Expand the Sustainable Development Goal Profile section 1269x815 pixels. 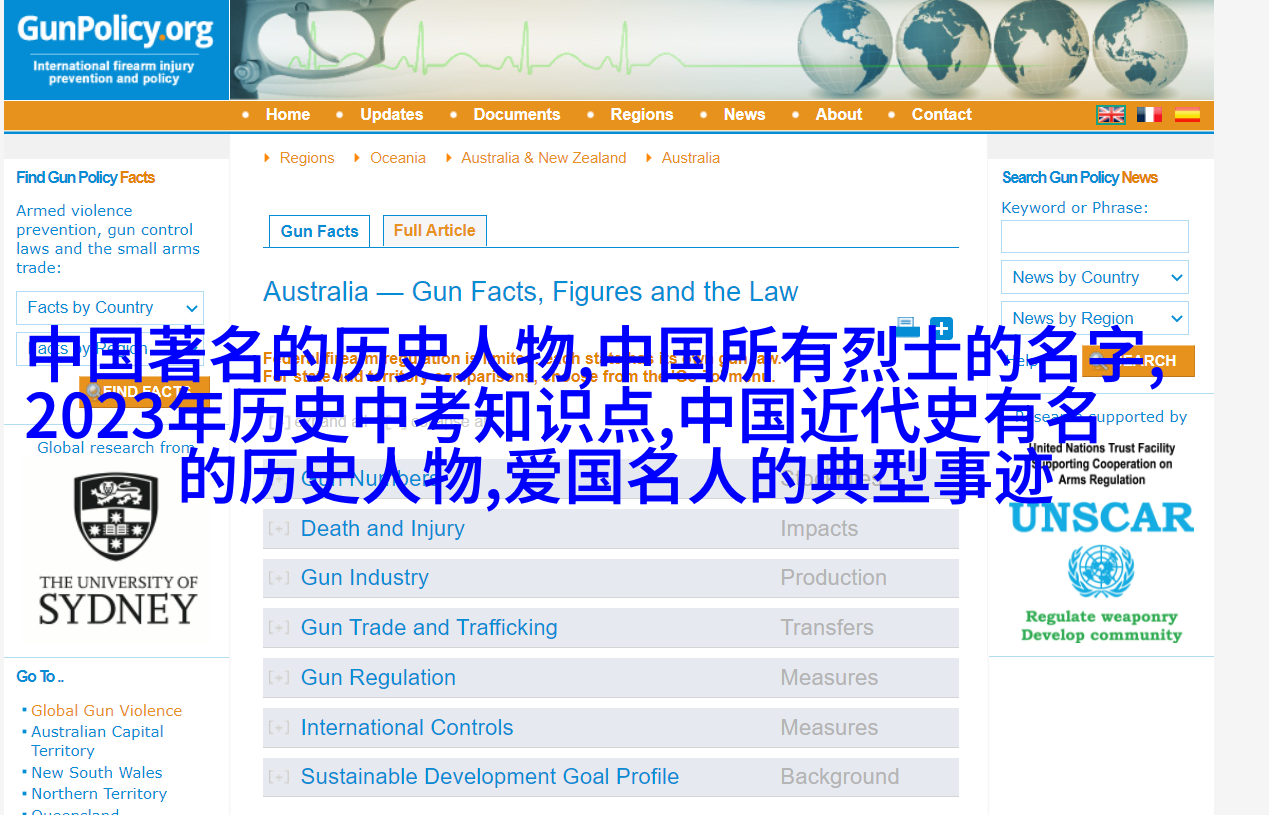click(x=279, y=777)
